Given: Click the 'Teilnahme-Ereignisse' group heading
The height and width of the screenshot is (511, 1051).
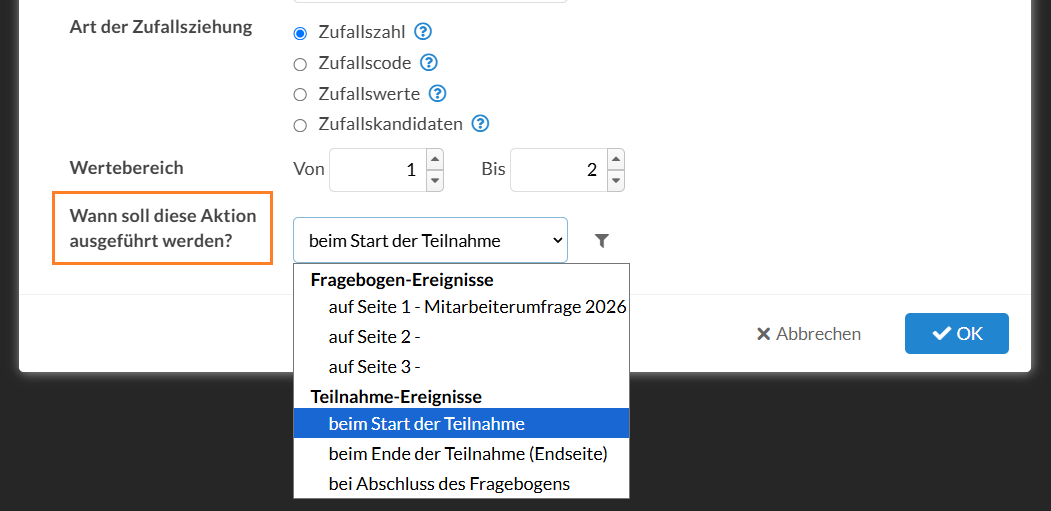Looking at the screenshot, I should pos(396,396).
